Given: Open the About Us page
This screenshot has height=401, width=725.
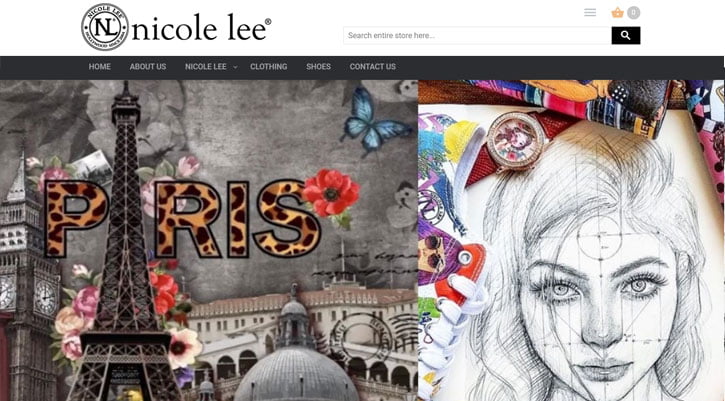Looking at the screenshot, I should point(148,67).
